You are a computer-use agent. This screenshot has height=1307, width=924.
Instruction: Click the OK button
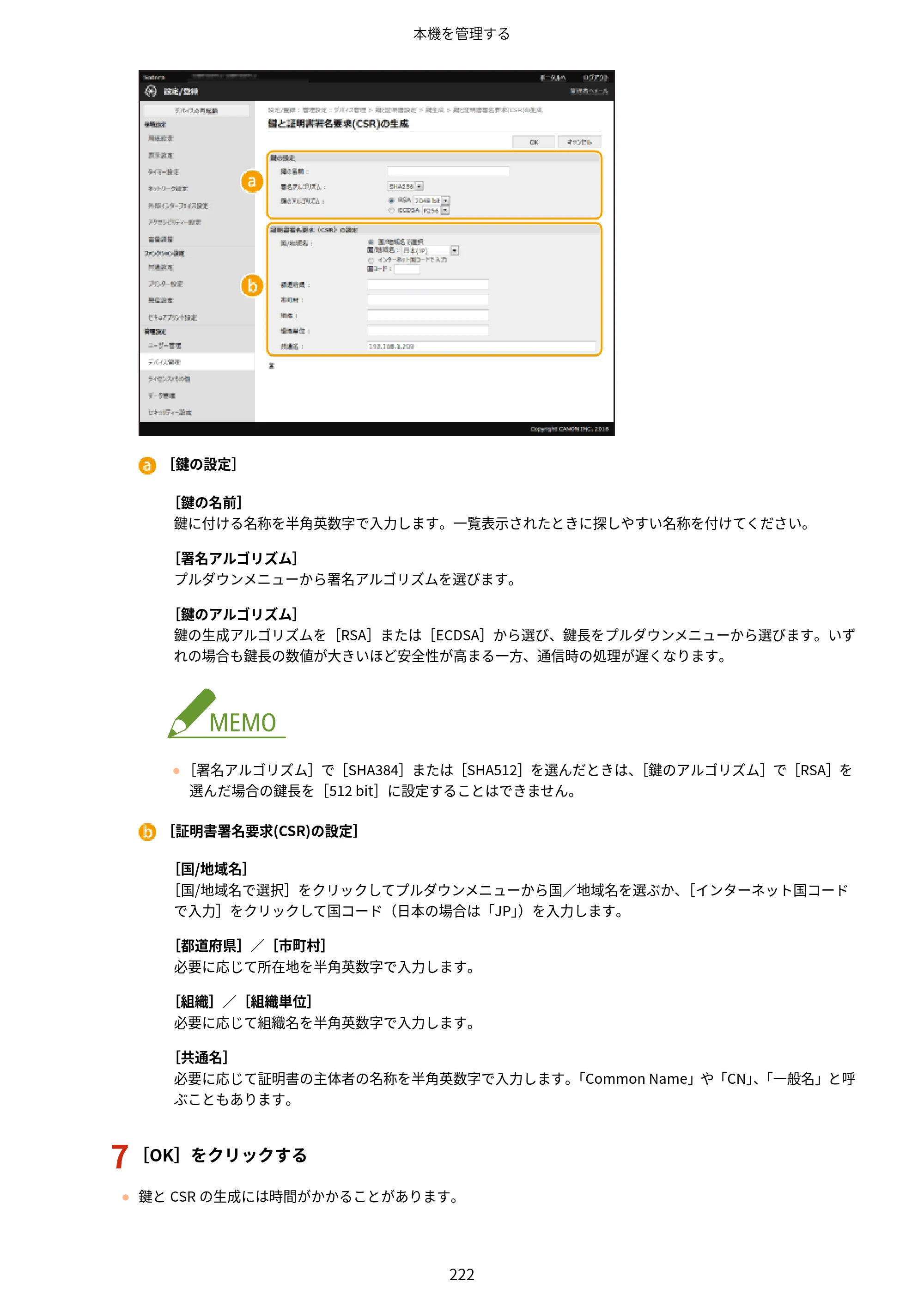click(534, 142)
